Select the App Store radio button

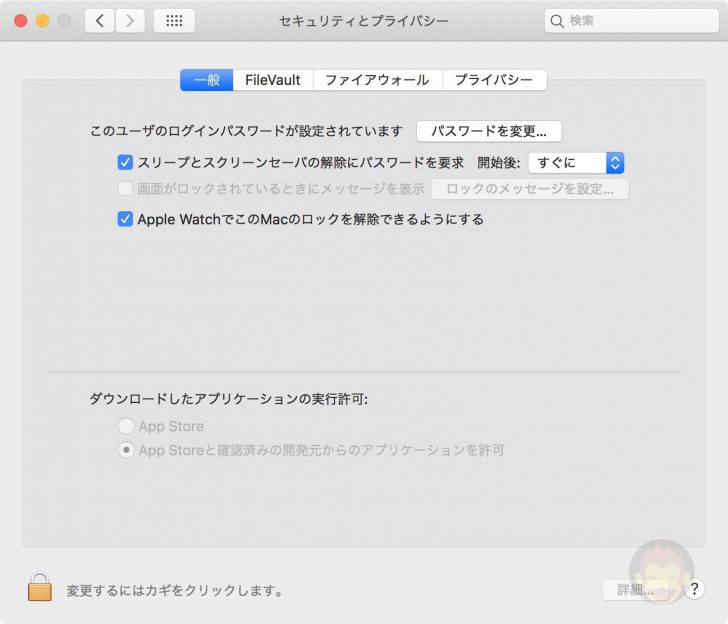point(126,426)
